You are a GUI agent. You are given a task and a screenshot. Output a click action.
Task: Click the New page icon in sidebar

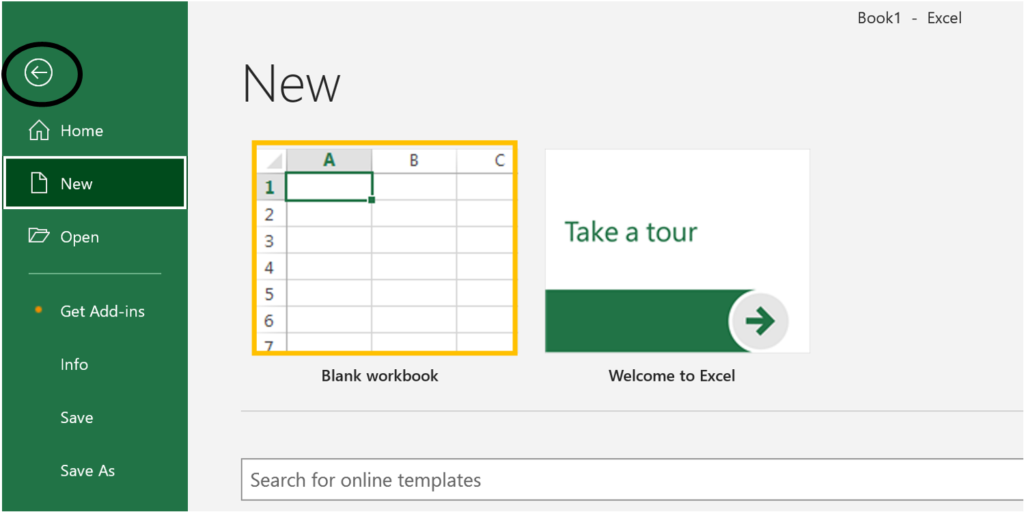tap(40, 184)
